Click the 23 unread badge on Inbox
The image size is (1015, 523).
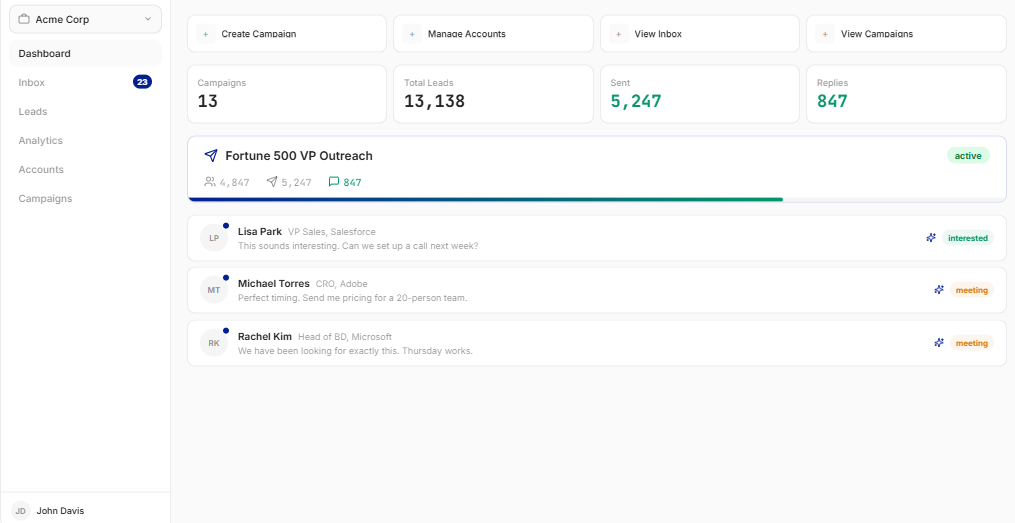(x=142, y=82)
